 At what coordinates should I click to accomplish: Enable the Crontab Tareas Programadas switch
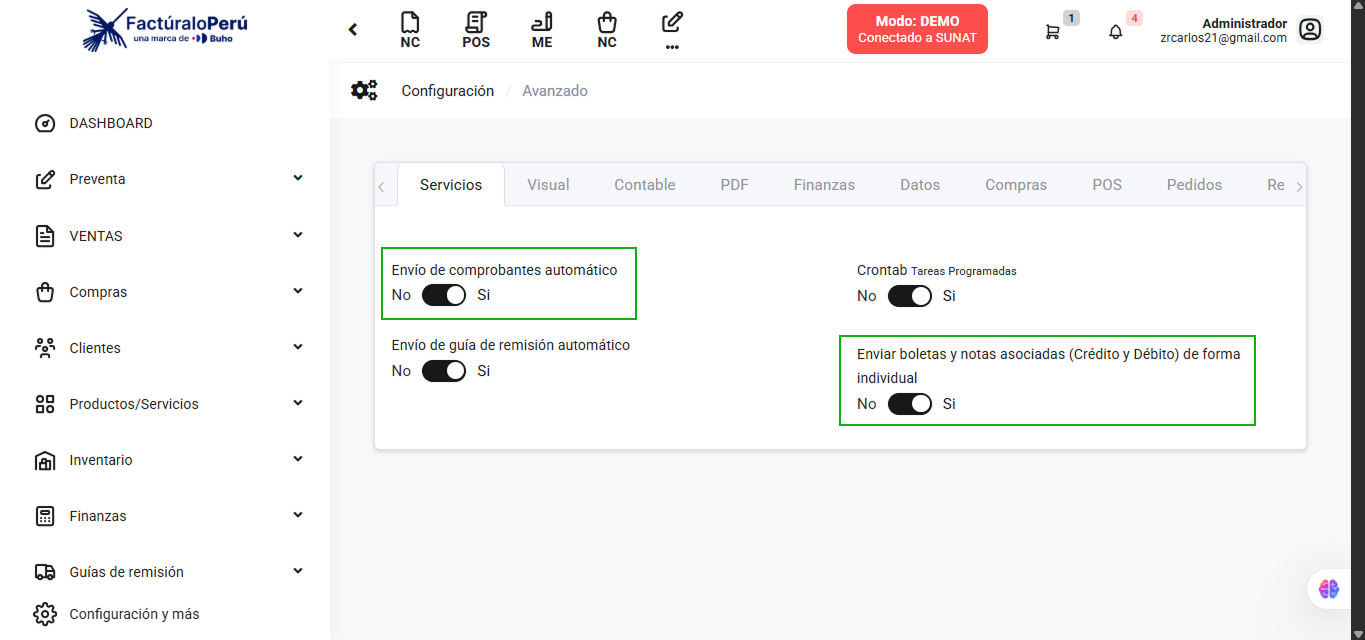click(909, 296)
